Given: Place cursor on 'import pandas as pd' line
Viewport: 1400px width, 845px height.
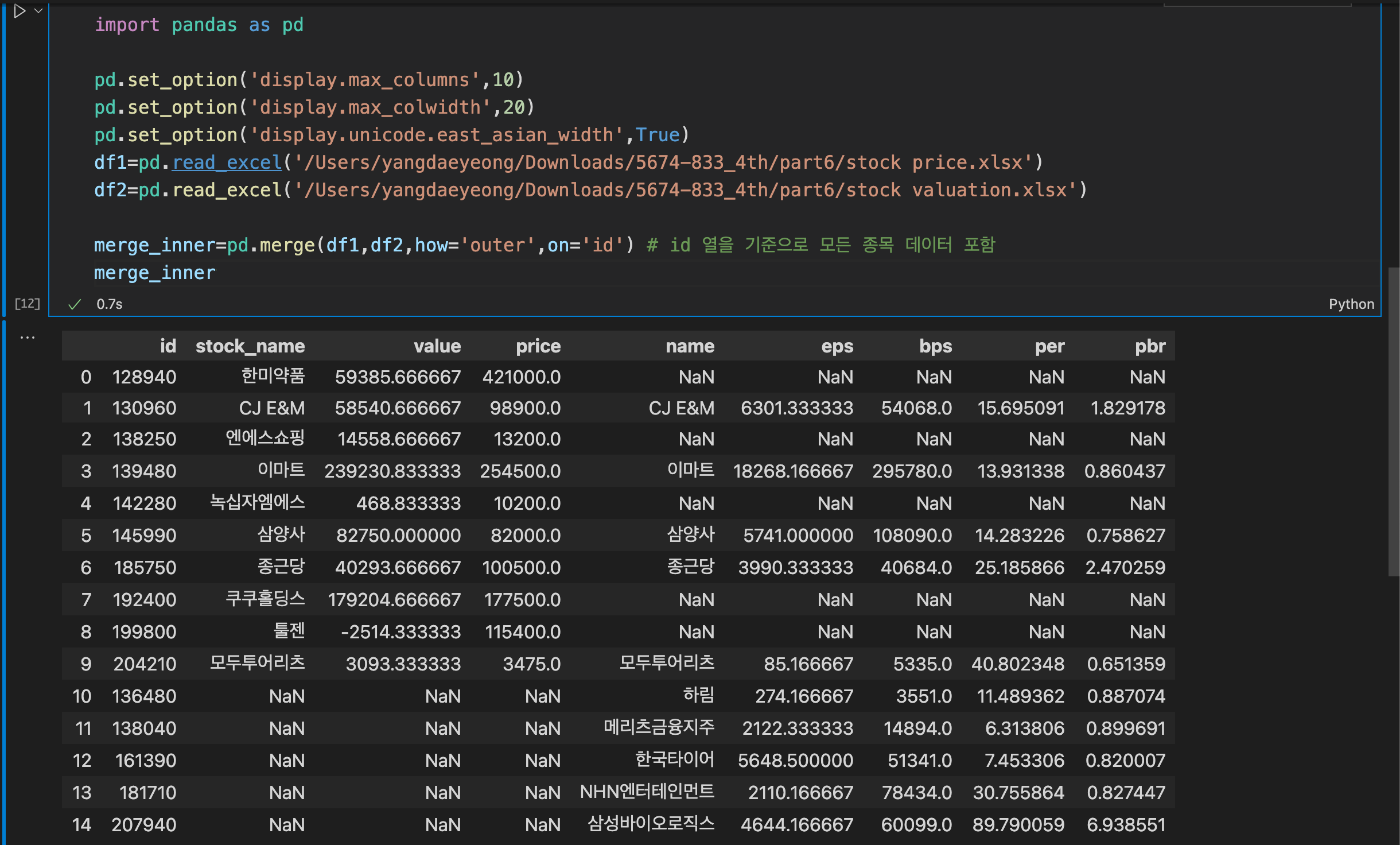Looking at the screenshot, I should pos(199,25).
